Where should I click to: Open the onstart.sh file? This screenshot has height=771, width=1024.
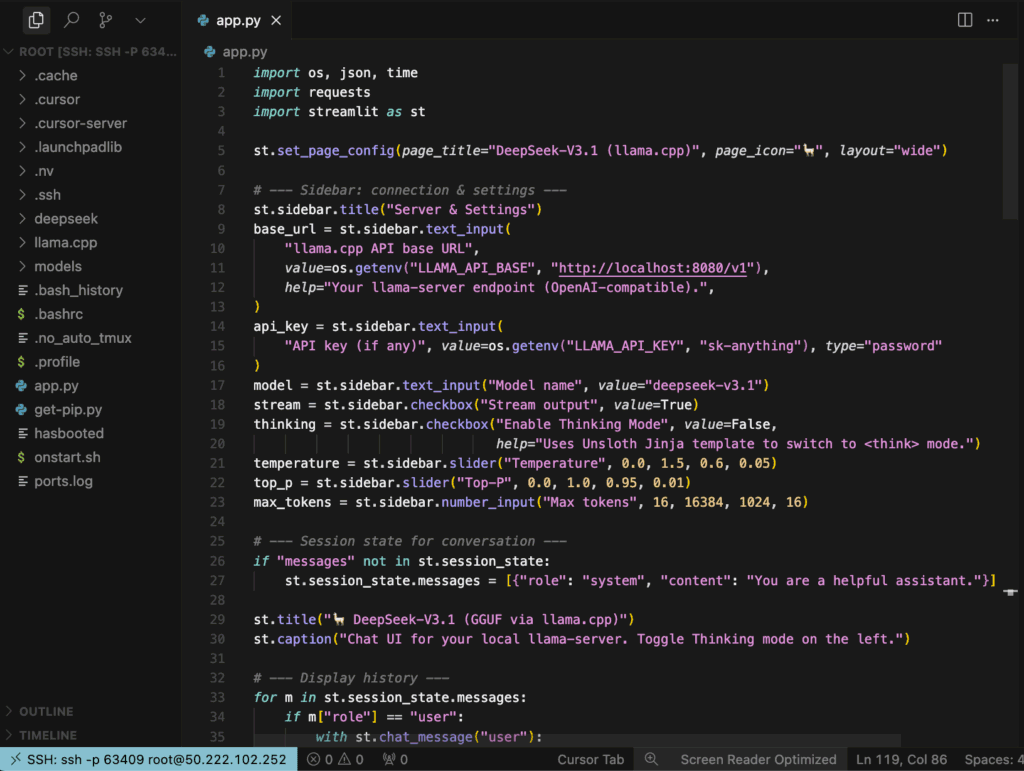(91, 457)
